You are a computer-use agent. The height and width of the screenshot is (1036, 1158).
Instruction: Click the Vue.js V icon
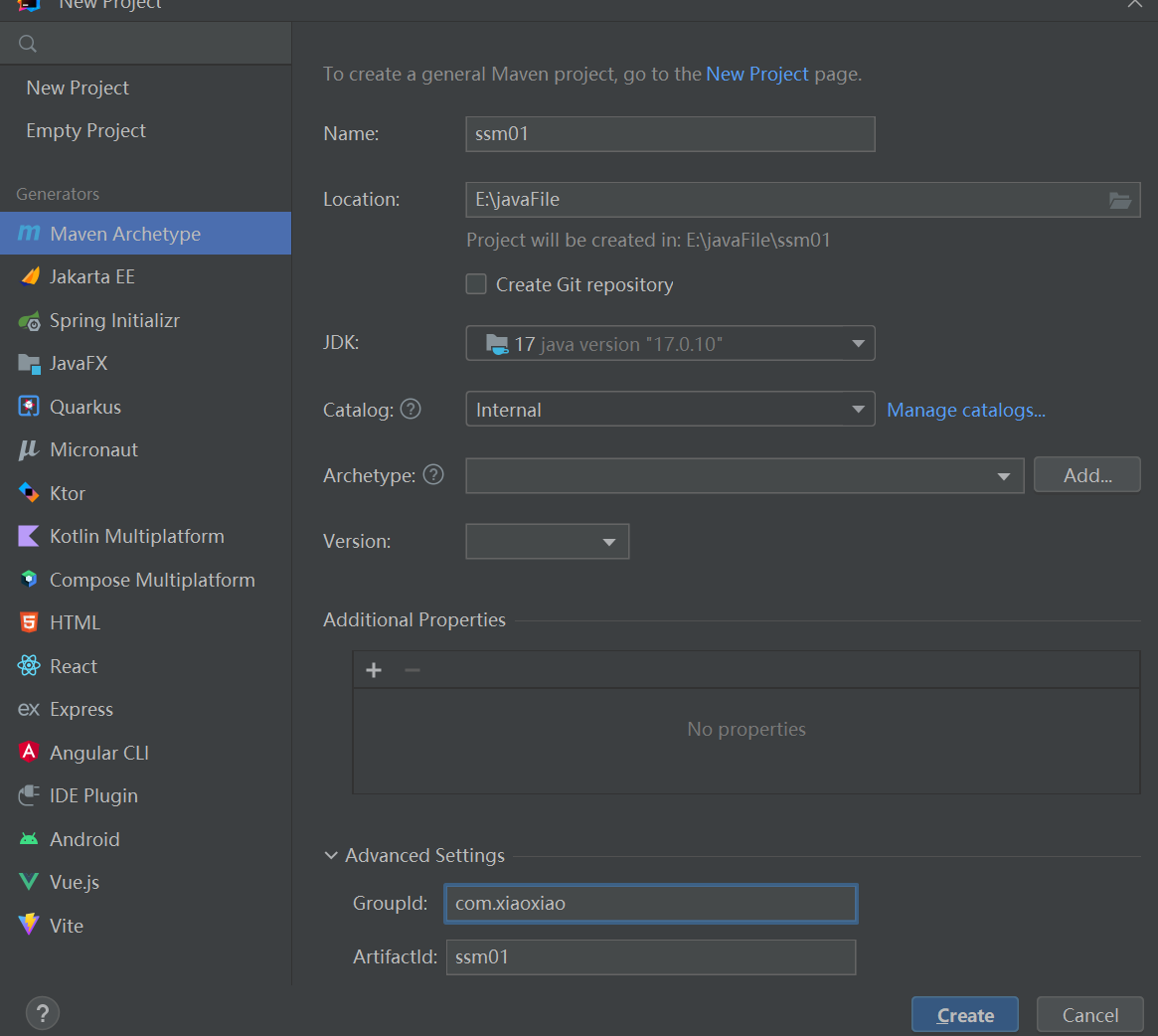coord(29,882)
